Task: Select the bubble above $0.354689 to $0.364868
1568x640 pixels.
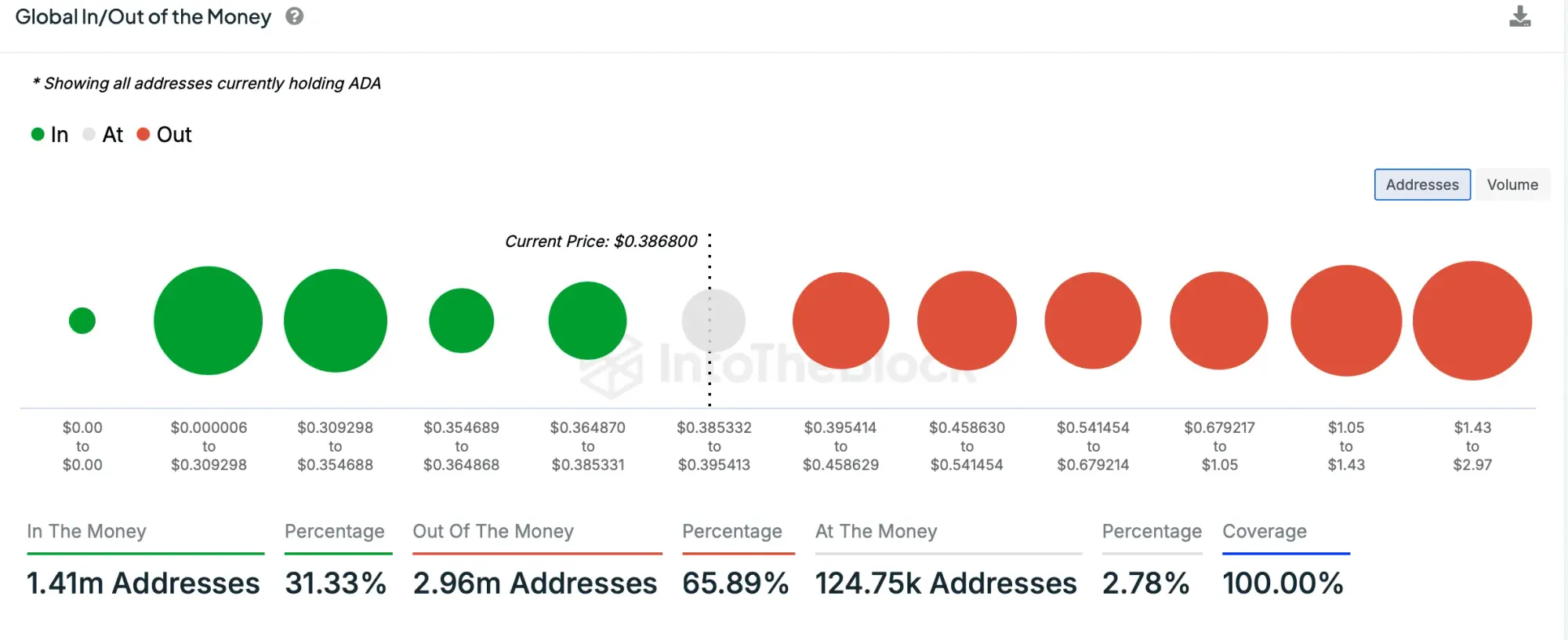Action: [x=462, y=321]
